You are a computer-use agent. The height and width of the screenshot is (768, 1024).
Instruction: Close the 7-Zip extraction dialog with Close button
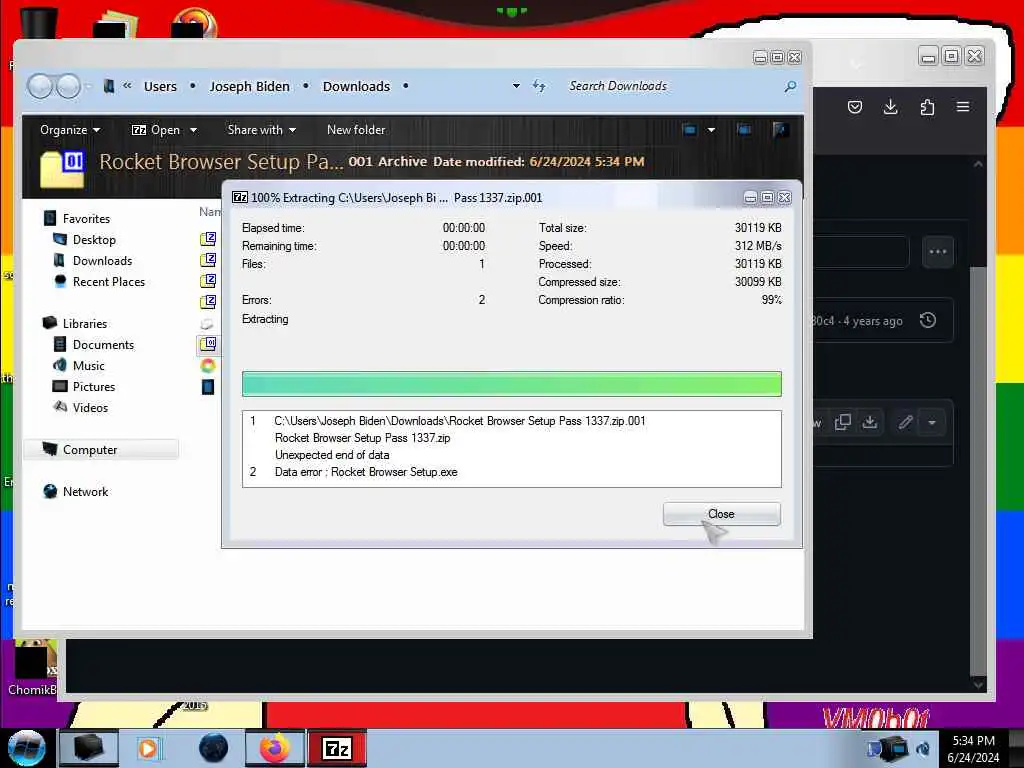pos(721,514)
